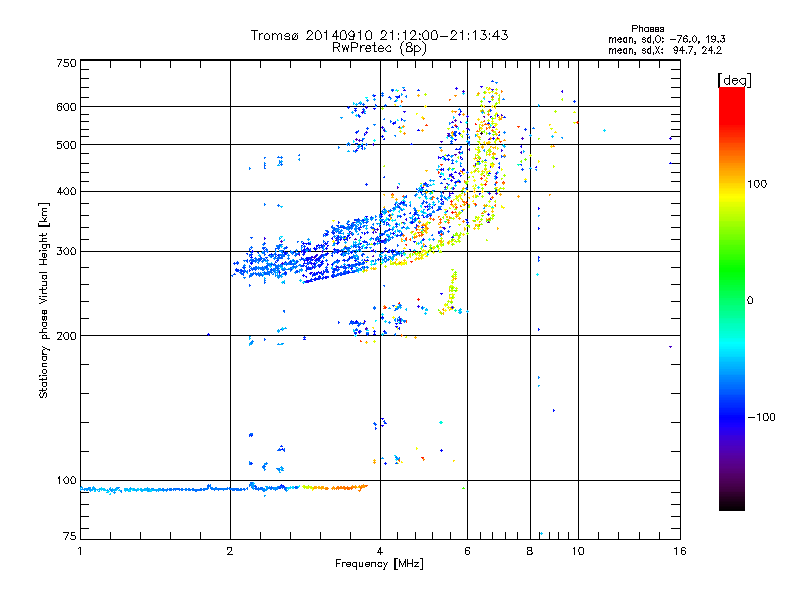Screen dimensions: 800x600
Task: Click the orange E-layer trace segment near 100 km
Action: coord(342,488)
